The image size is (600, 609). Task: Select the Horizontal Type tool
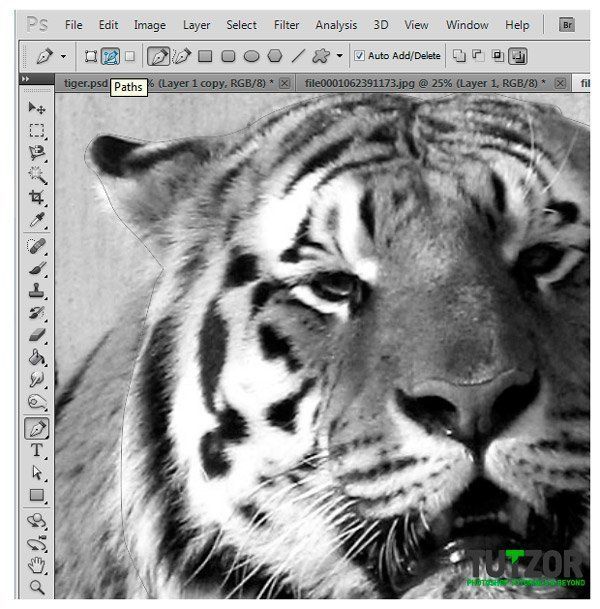[x=37, y=451]
